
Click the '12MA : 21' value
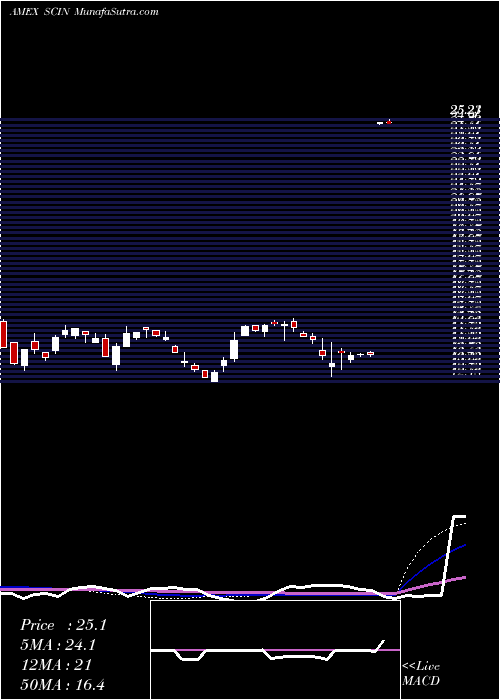[x=56, y=664]
